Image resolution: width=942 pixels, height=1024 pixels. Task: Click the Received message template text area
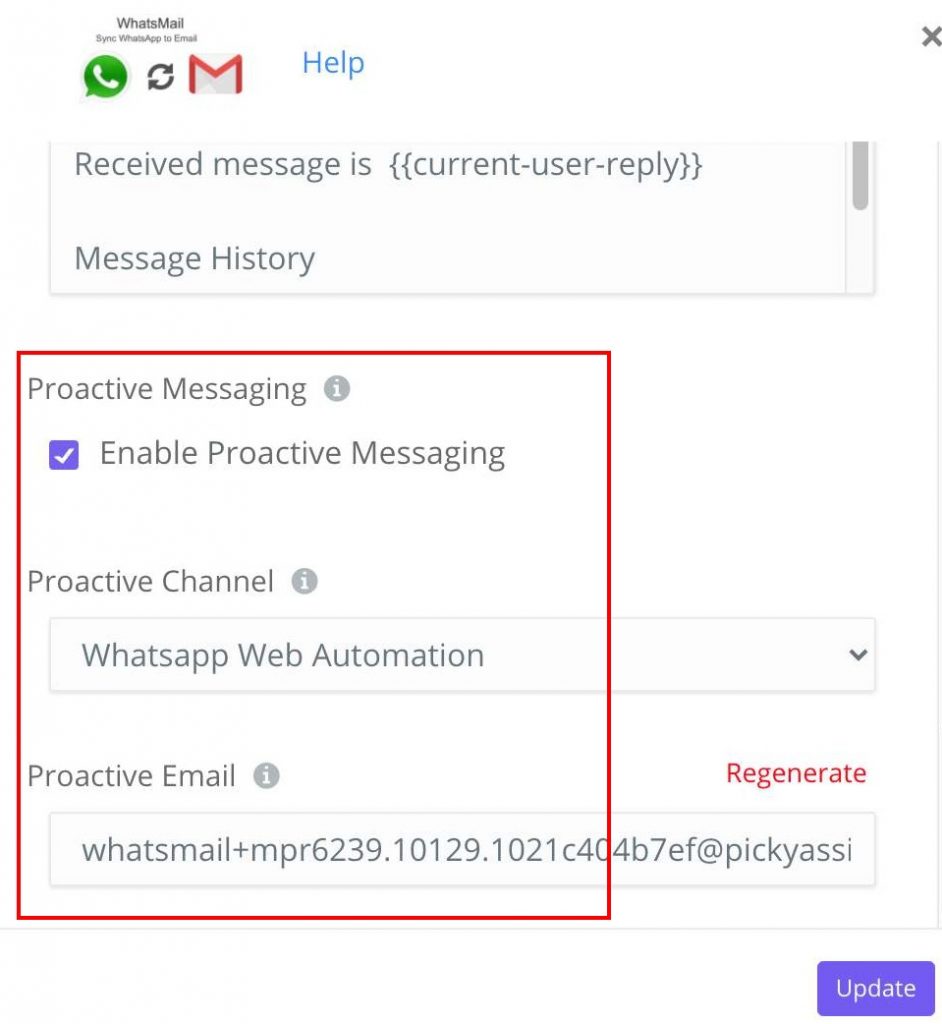click(447, 217)
